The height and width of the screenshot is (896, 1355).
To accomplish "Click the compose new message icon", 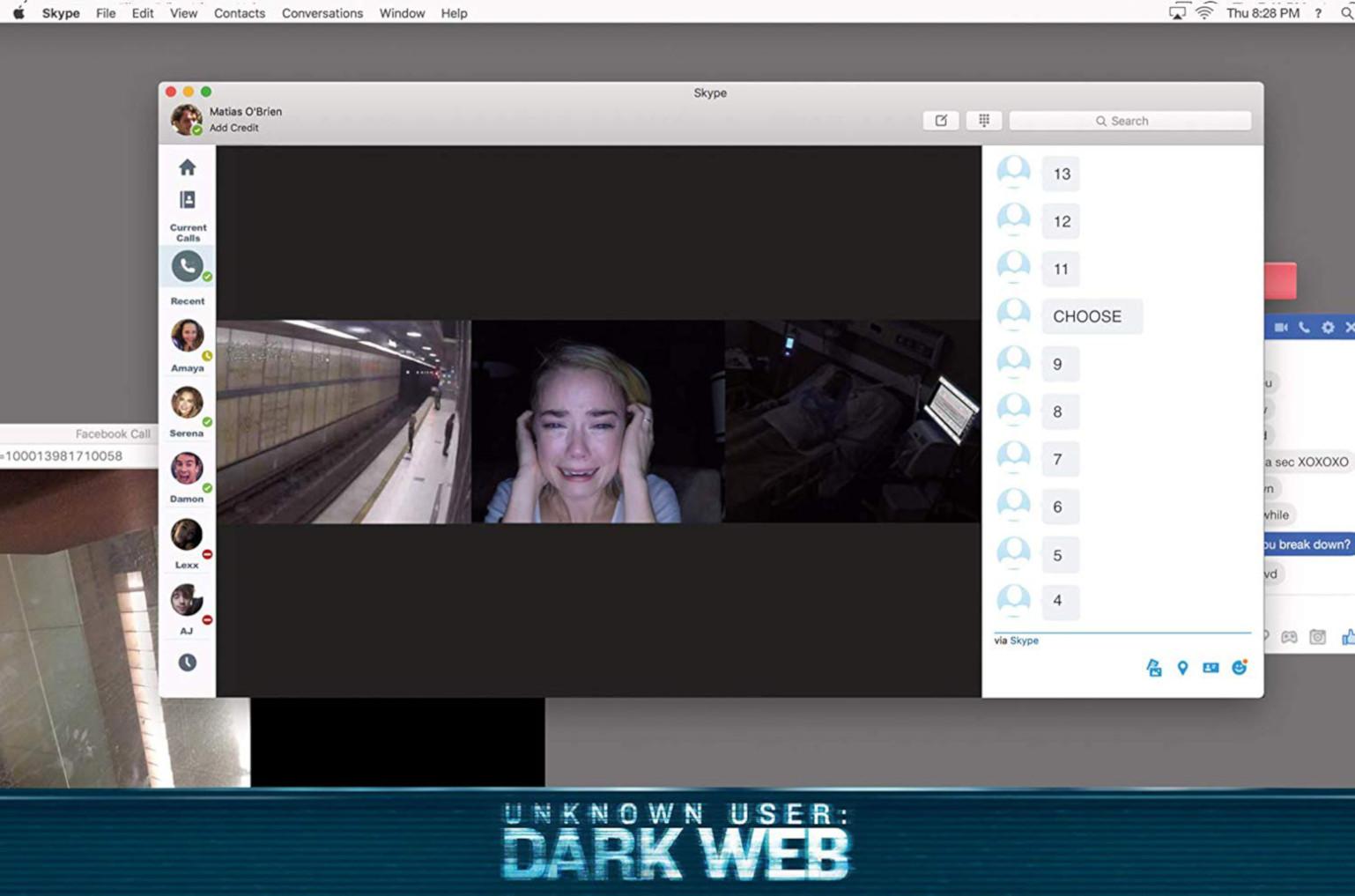I will (941, 121).
